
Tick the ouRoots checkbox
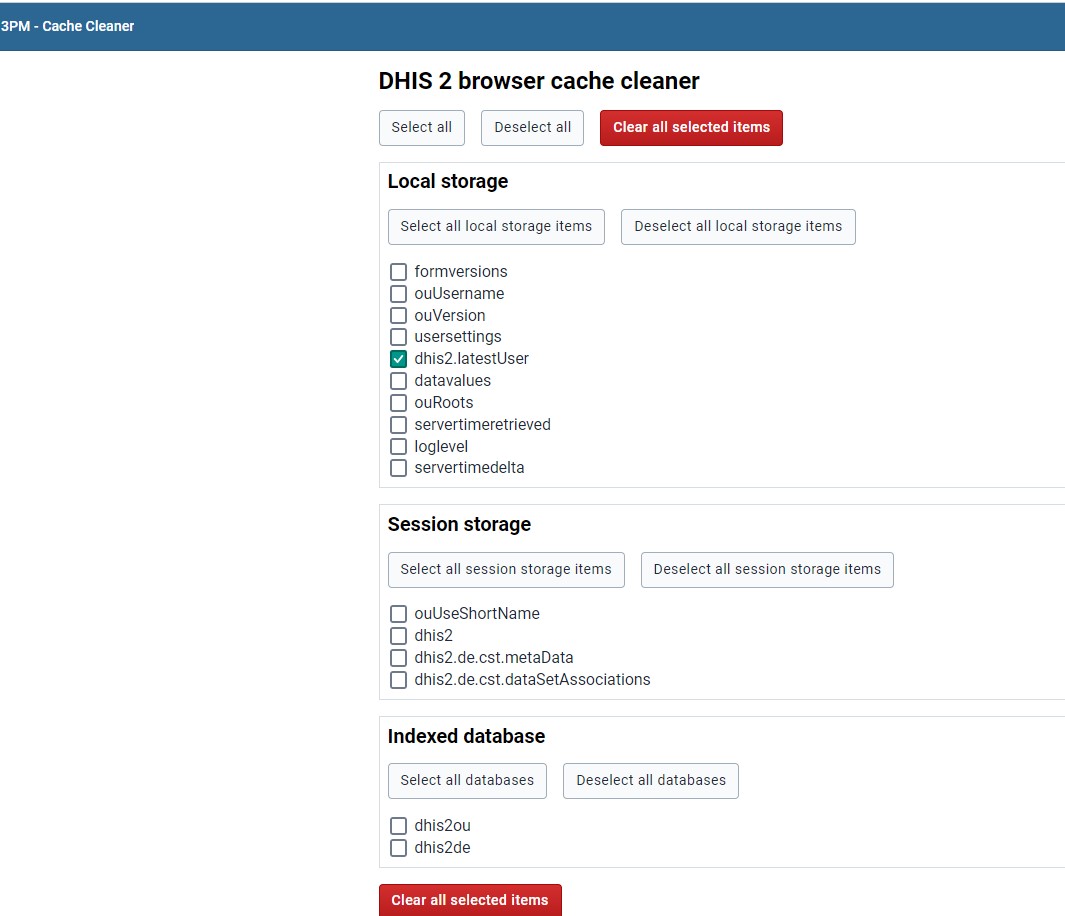399,403
